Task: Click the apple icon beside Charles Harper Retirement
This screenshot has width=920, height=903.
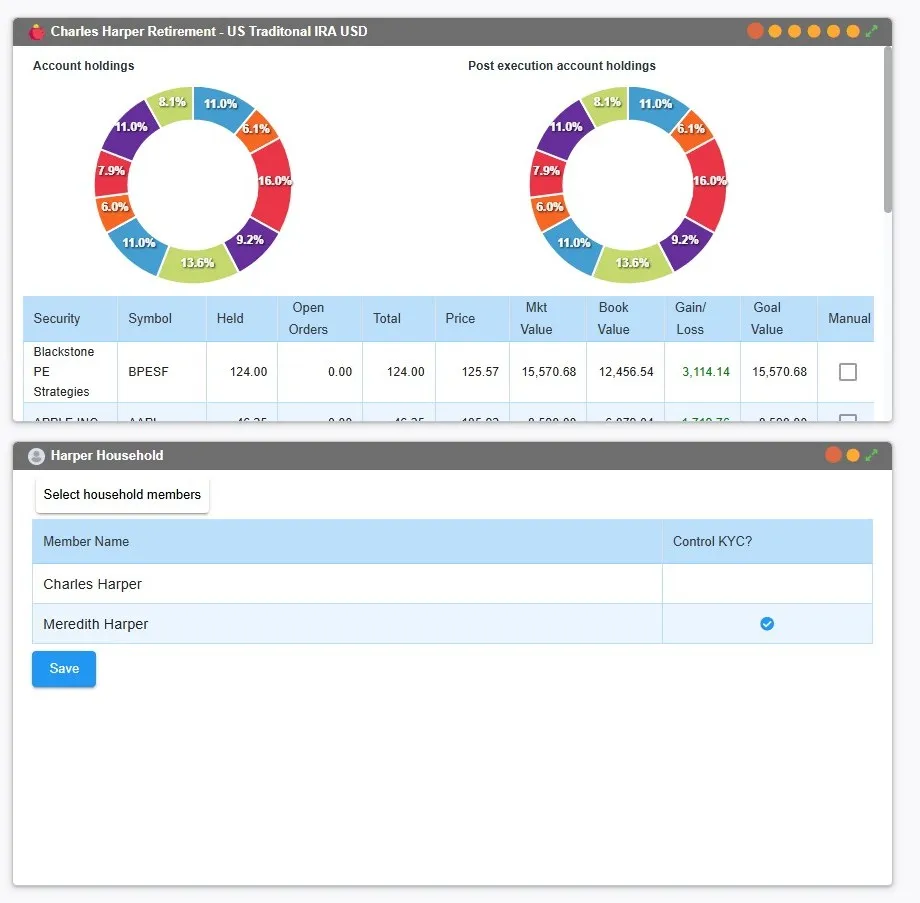Action: click(x=37, y=32)
